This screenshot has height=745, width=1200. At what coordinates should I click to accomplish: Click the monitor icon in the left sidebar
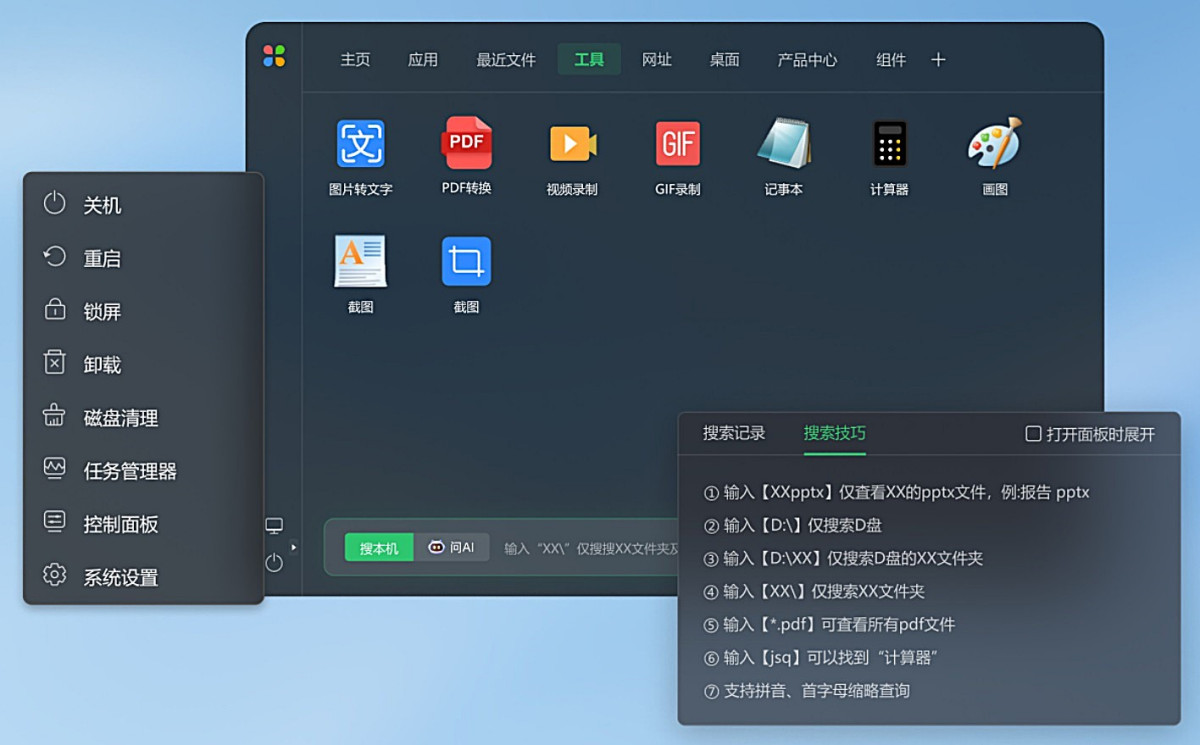coord(274,525)
